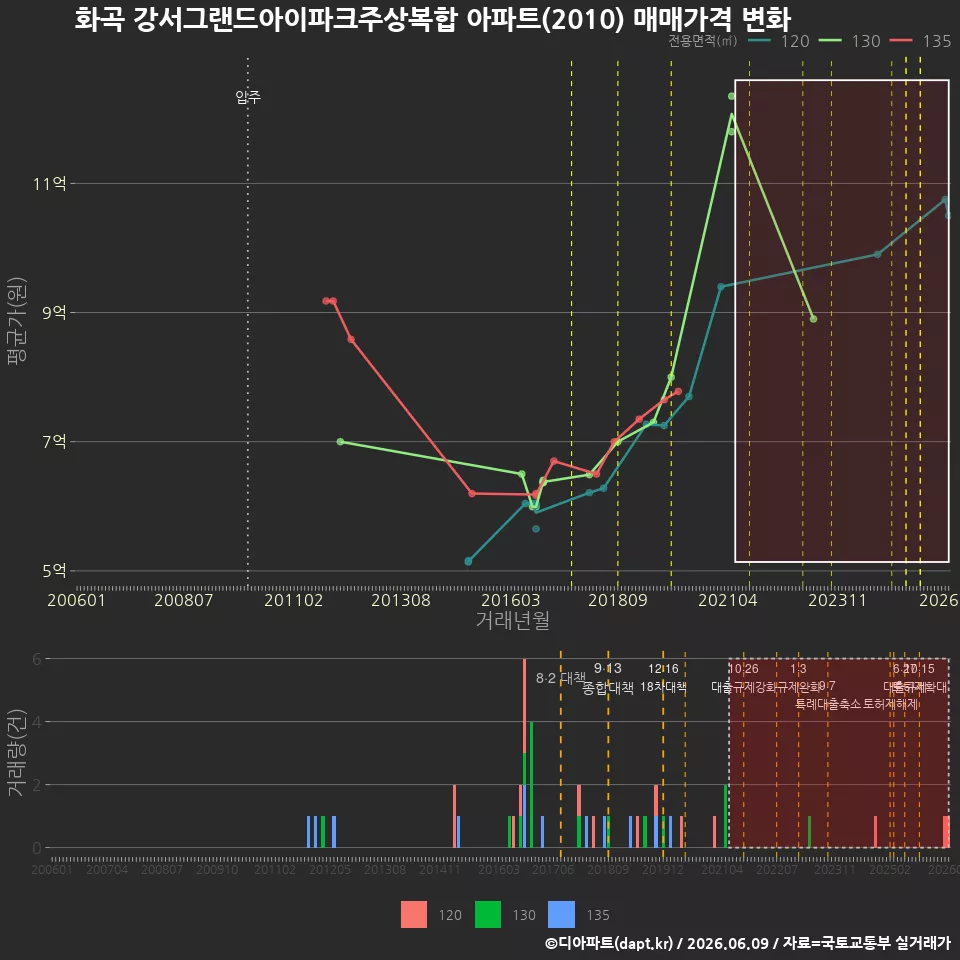The height and width of the screenshot is (960, 960).
Task: Click the first 120 data point near 5억
Action: point(468,561)
